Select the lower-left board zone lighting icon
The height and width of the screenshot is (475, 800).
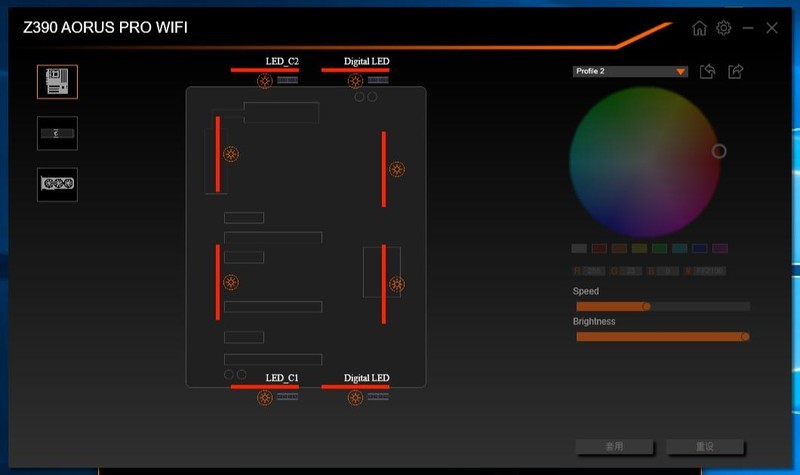[x=231, y=282]
